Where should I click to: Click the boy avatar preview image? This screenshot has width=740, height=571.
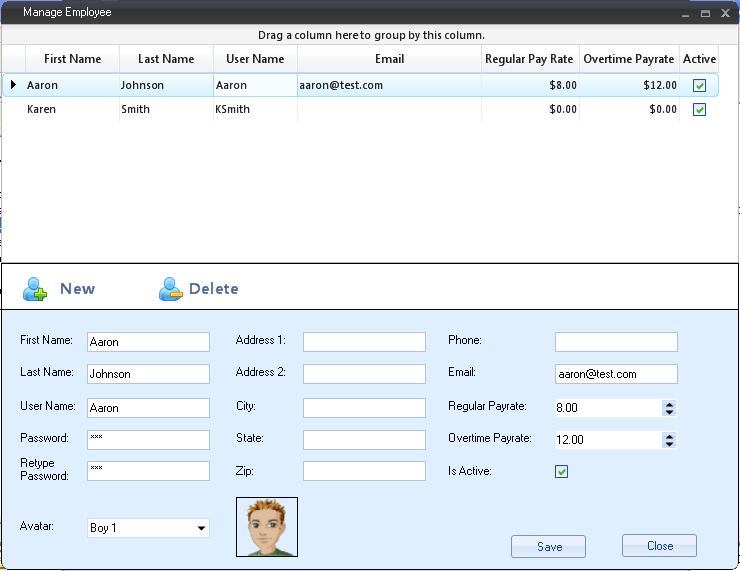[267, 527]
